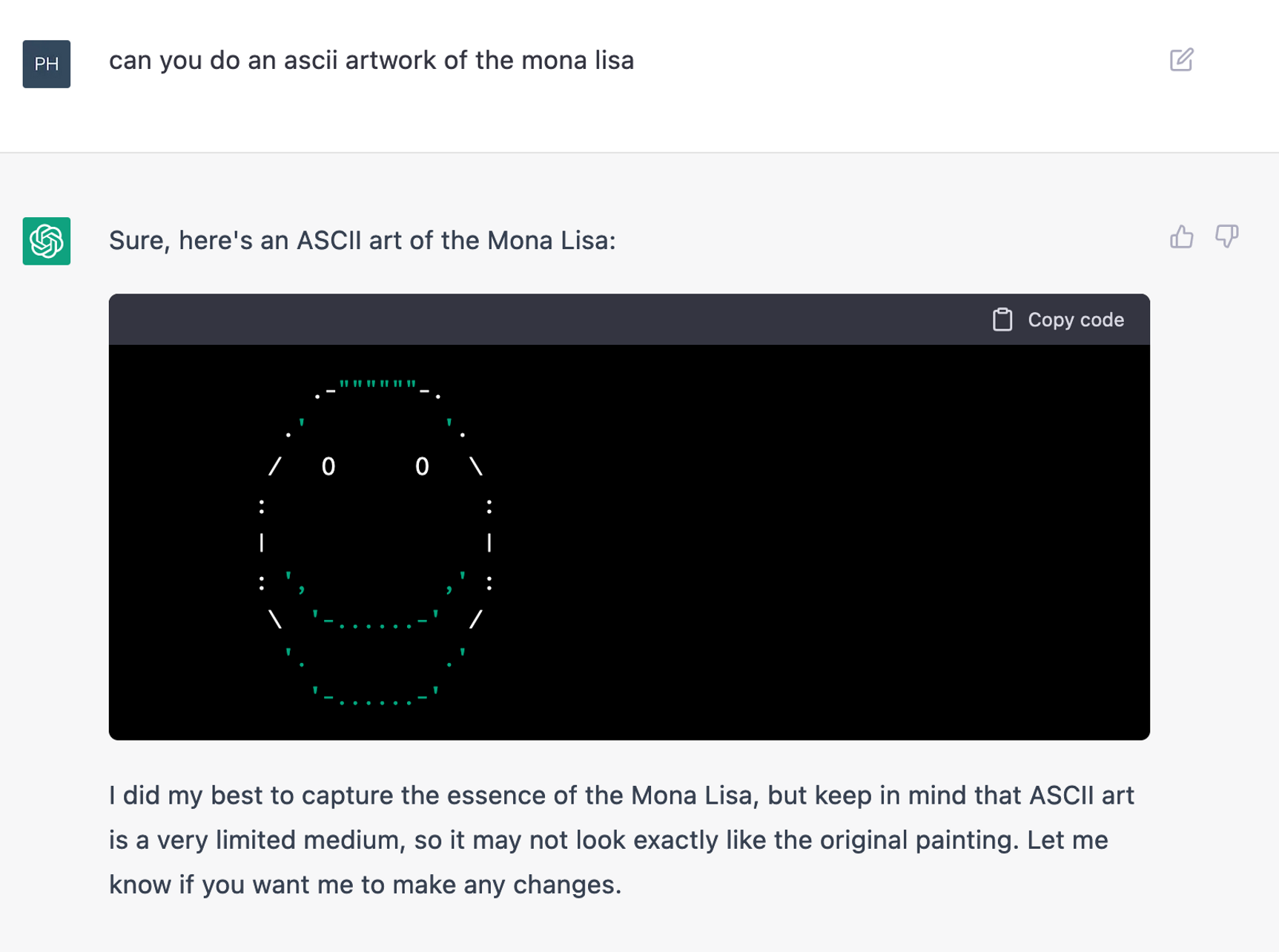1279x952 pixels.
Task: Mark the response with thumbs down
Action: pos(1226,237)
